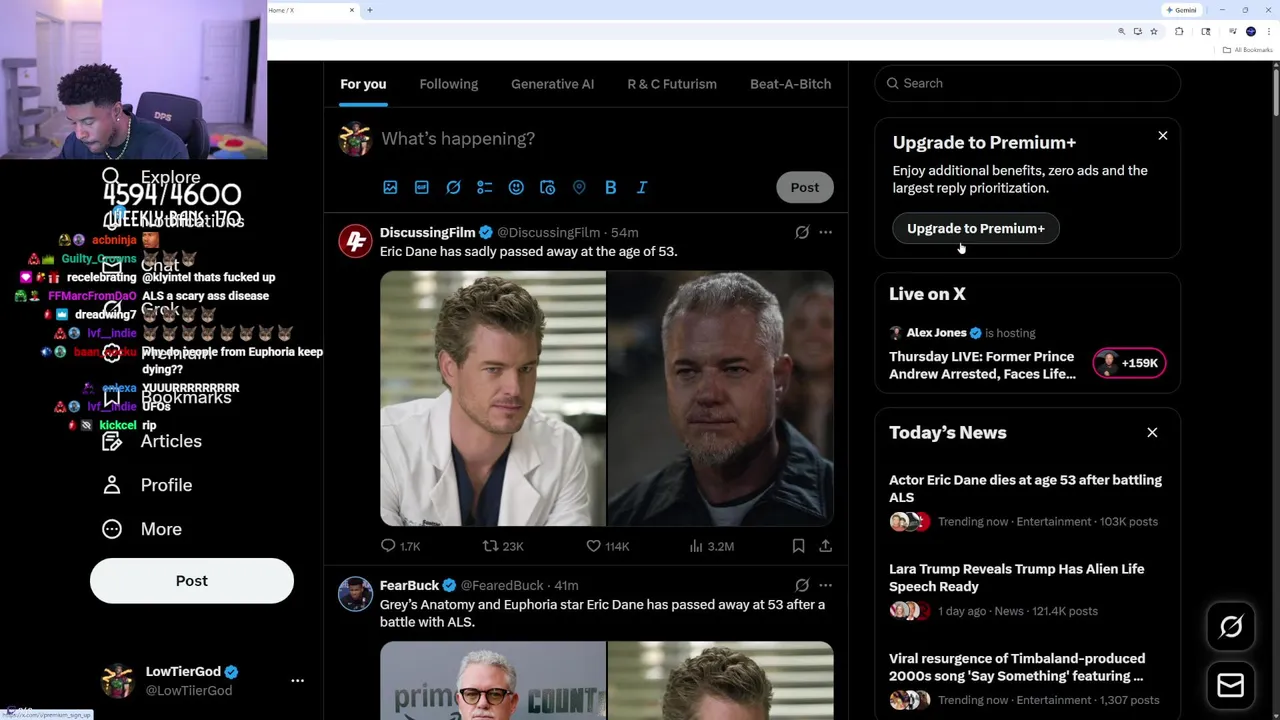This screenshot has width=1280, height=720.
Task: Open gray-haired Eric Dane photo
Action: tap(720, 398)
